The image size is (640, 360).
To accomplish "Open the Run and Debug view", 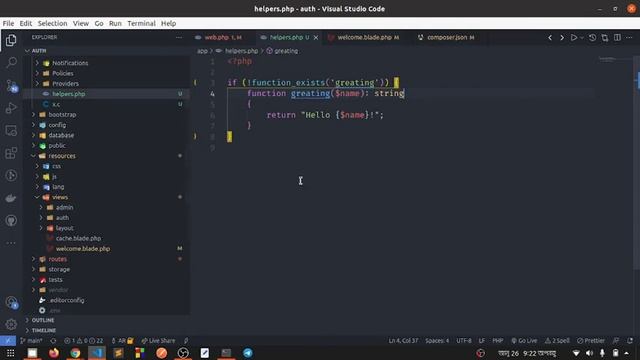I will pyautogui.click(x=11, y=108).
